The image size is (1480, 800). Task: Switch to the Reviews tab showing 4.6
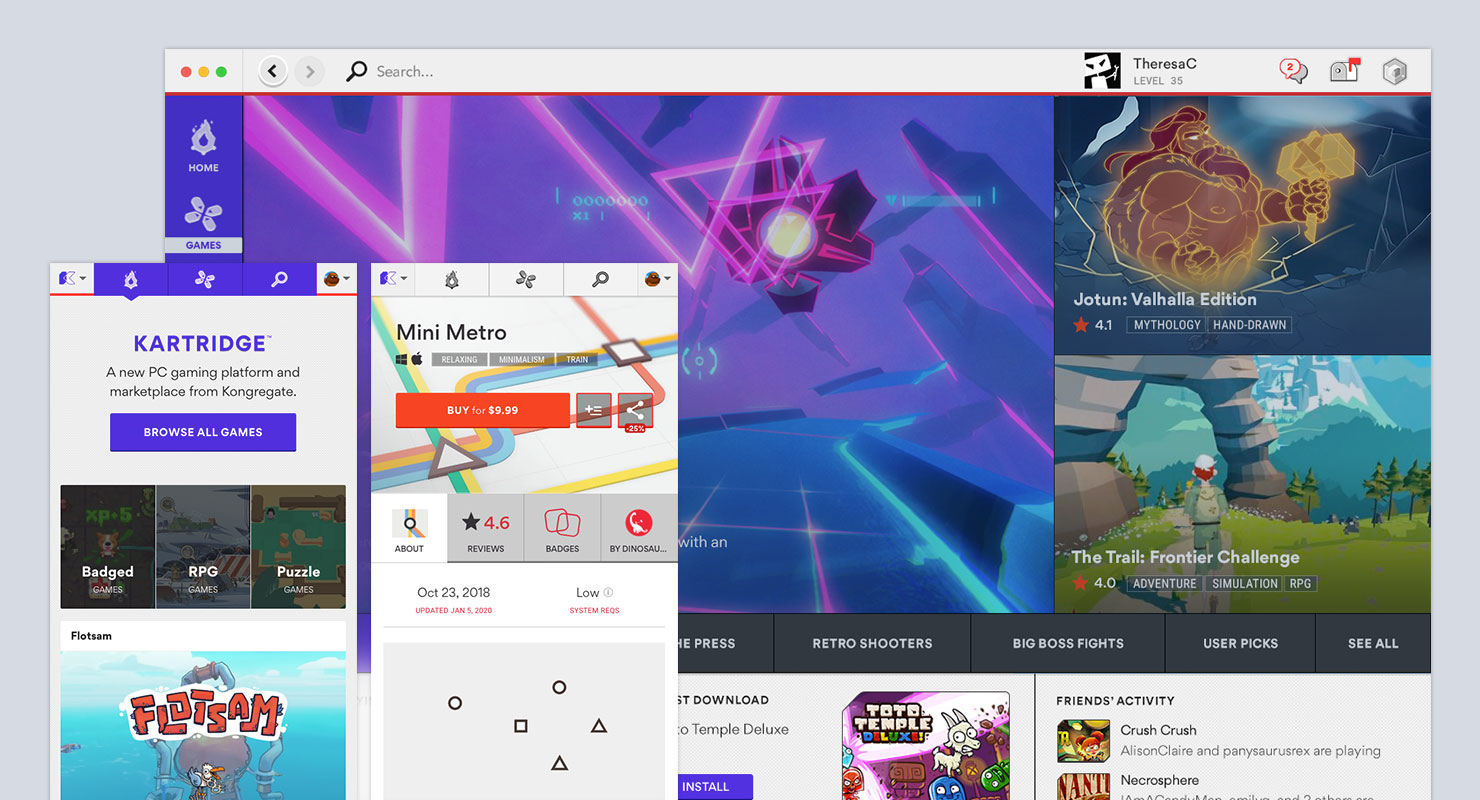pyautogui.click(x=485, y=528)
